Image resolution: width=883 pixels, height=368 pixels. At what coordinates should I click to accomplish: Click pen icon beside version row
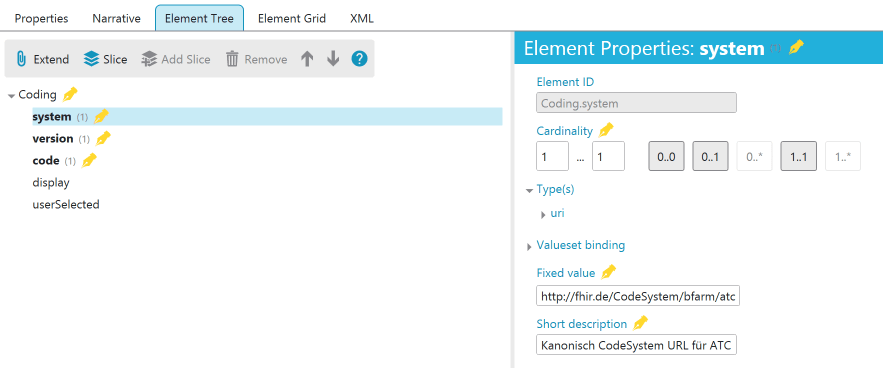point(103,138)
